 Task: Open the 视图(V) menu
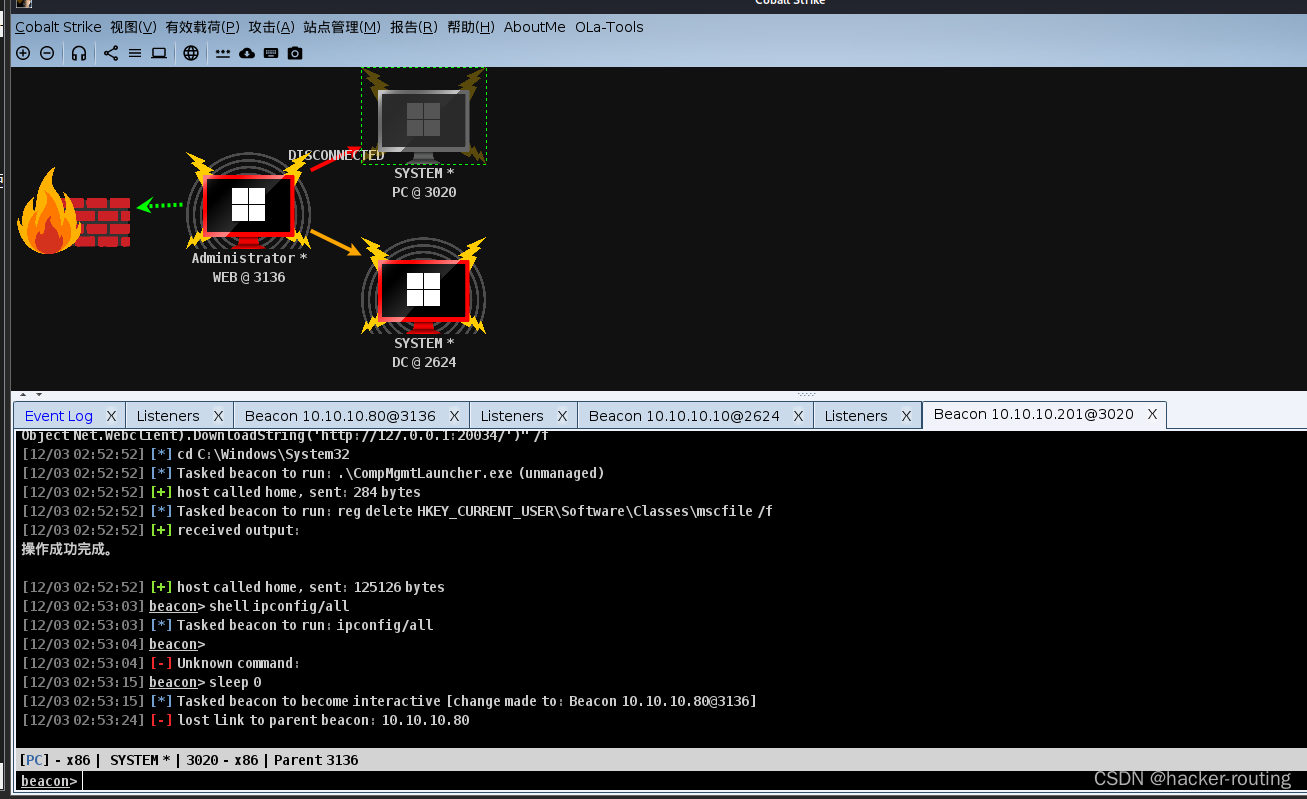pyautogui.click(x=133, y=27)
